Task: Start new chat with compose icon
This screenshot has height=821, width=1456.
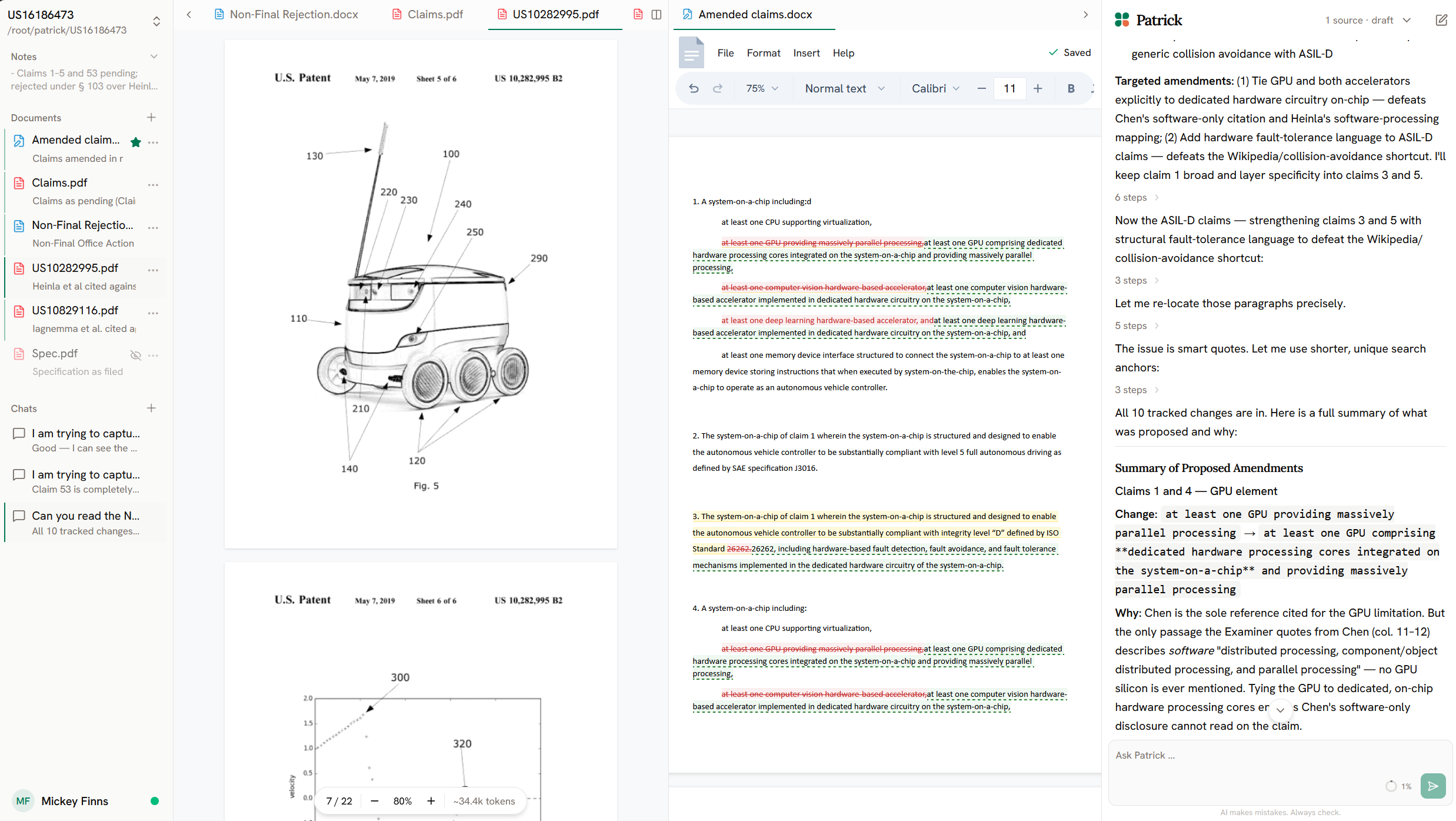Action: click(1441, 20)
